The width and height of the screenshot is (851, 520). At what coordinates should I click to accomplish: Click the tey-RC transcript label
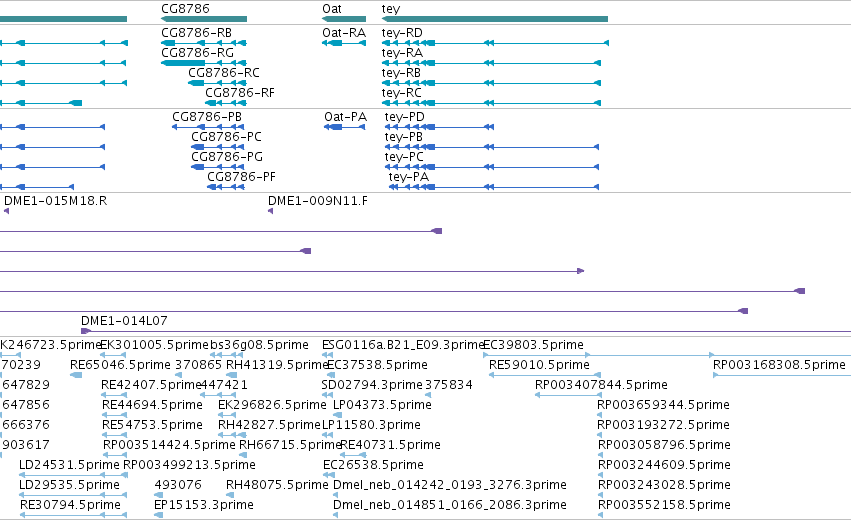[401, 93]
